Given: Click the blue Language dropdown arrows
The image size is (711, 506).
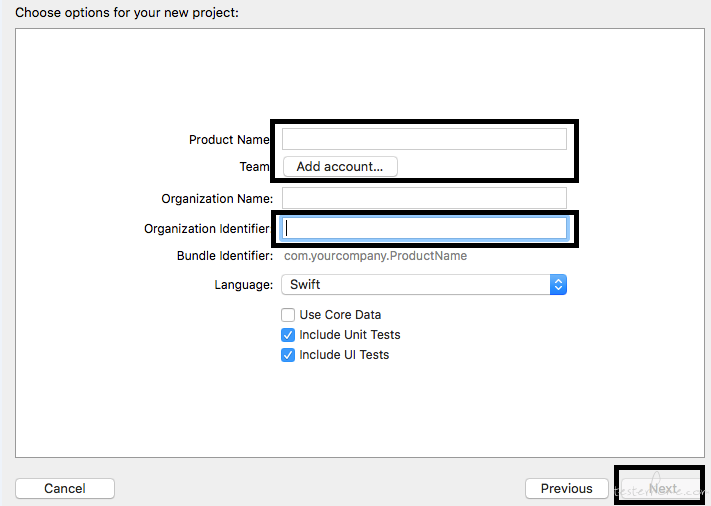Looking at the screenshot, I should click(x=559, y=284).
